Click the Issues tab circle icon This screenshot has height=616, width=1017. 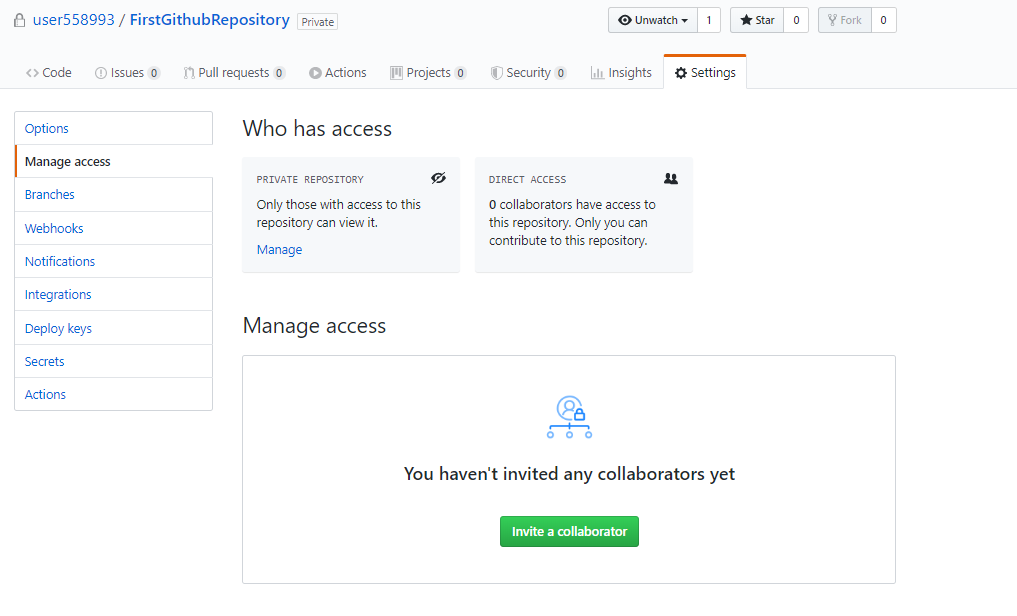(101, 73)
